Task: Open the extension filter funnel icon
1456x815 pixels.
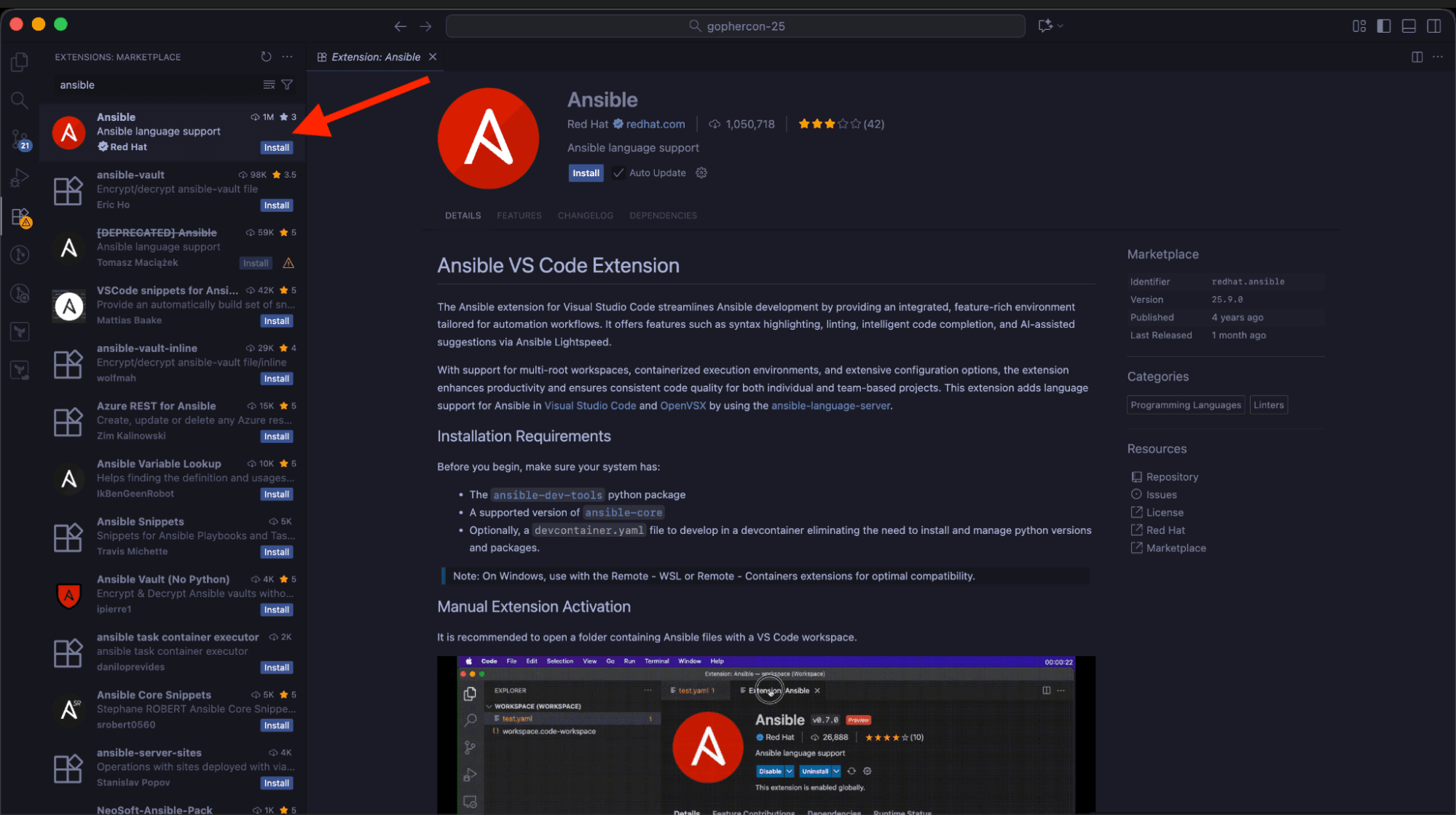Action: (288, 85)
